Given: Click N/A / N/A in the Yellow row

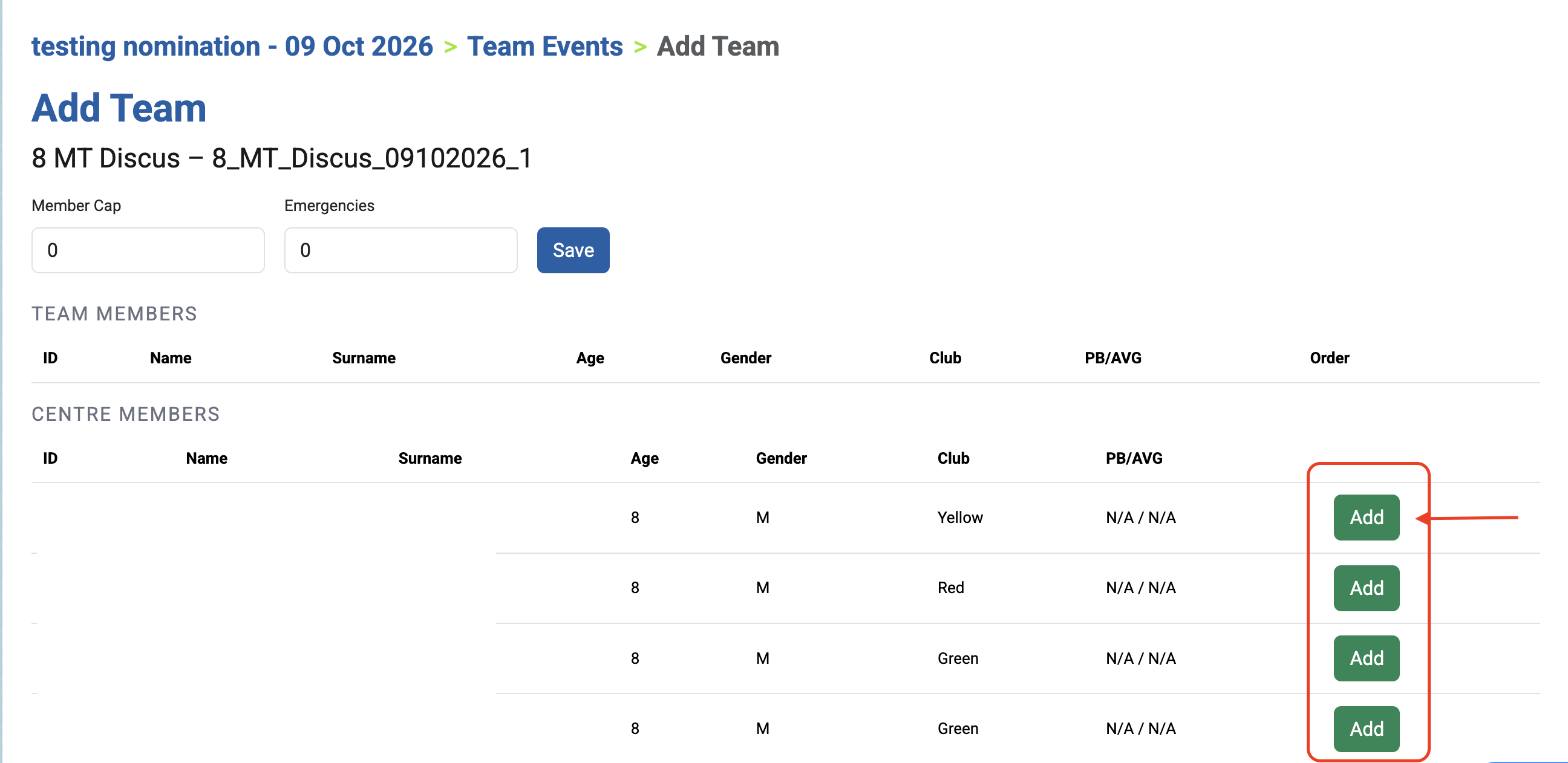Looking at the screenshot, I should pyautogui.click(x=1141, y=517).
